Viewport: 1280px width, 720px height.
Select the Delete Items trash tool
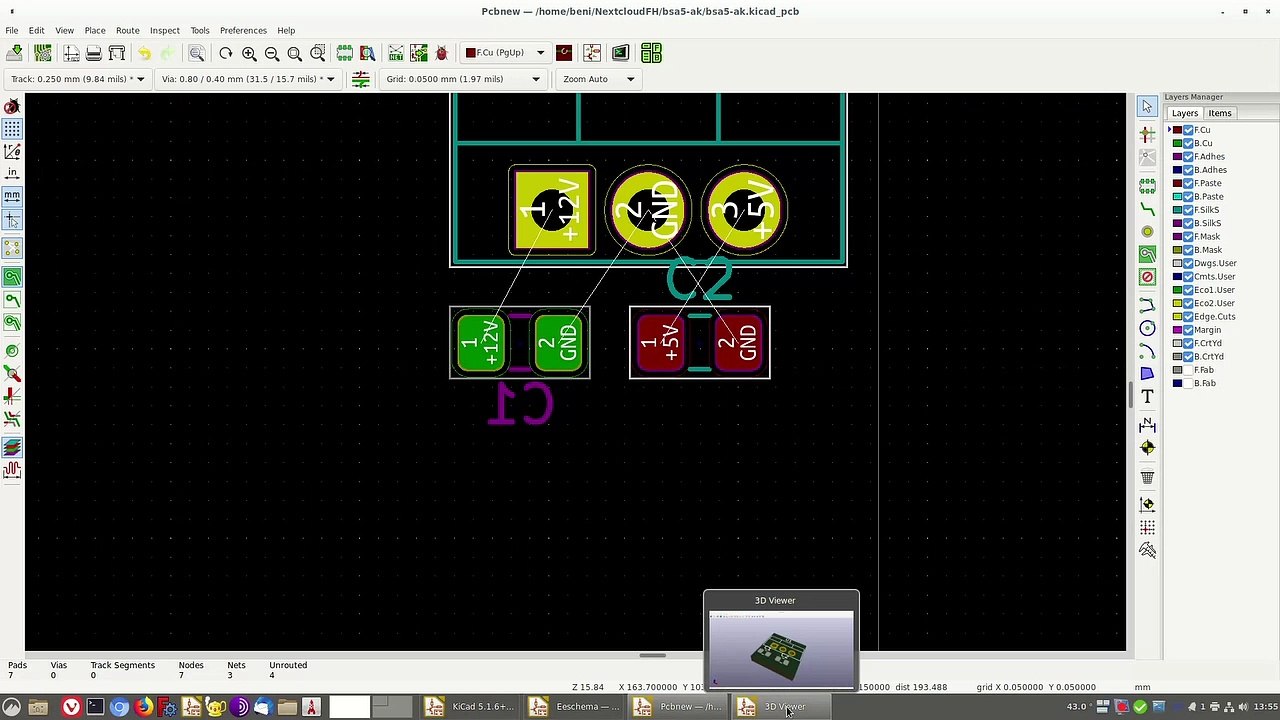click(1147, 477)
